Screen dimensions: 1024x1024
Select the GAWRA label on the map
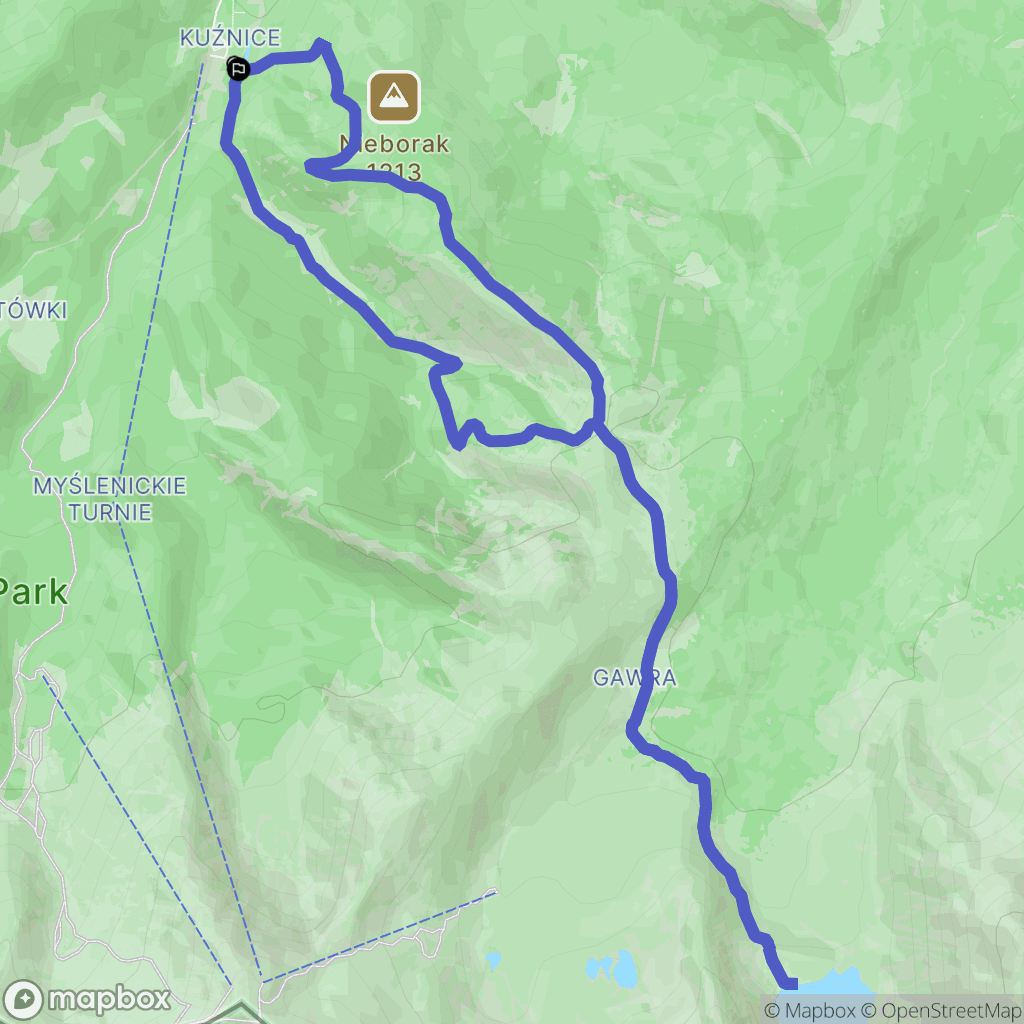(634, 678)
